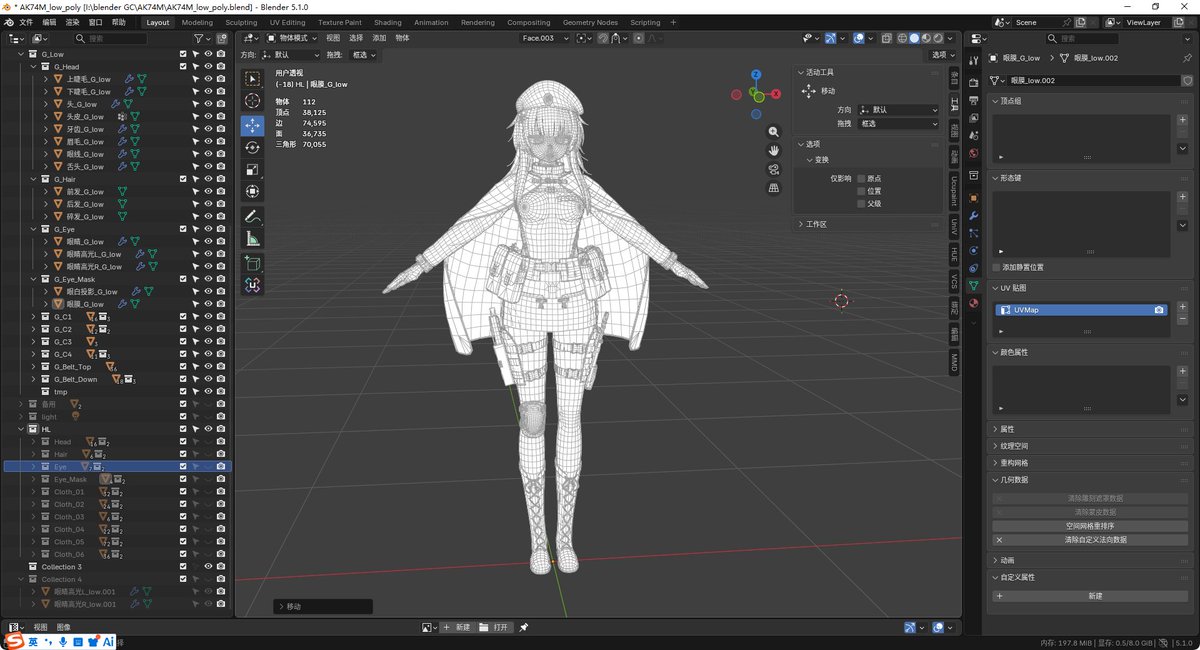Check 添加静置位置 checkbox

click(x=997, y=267)
